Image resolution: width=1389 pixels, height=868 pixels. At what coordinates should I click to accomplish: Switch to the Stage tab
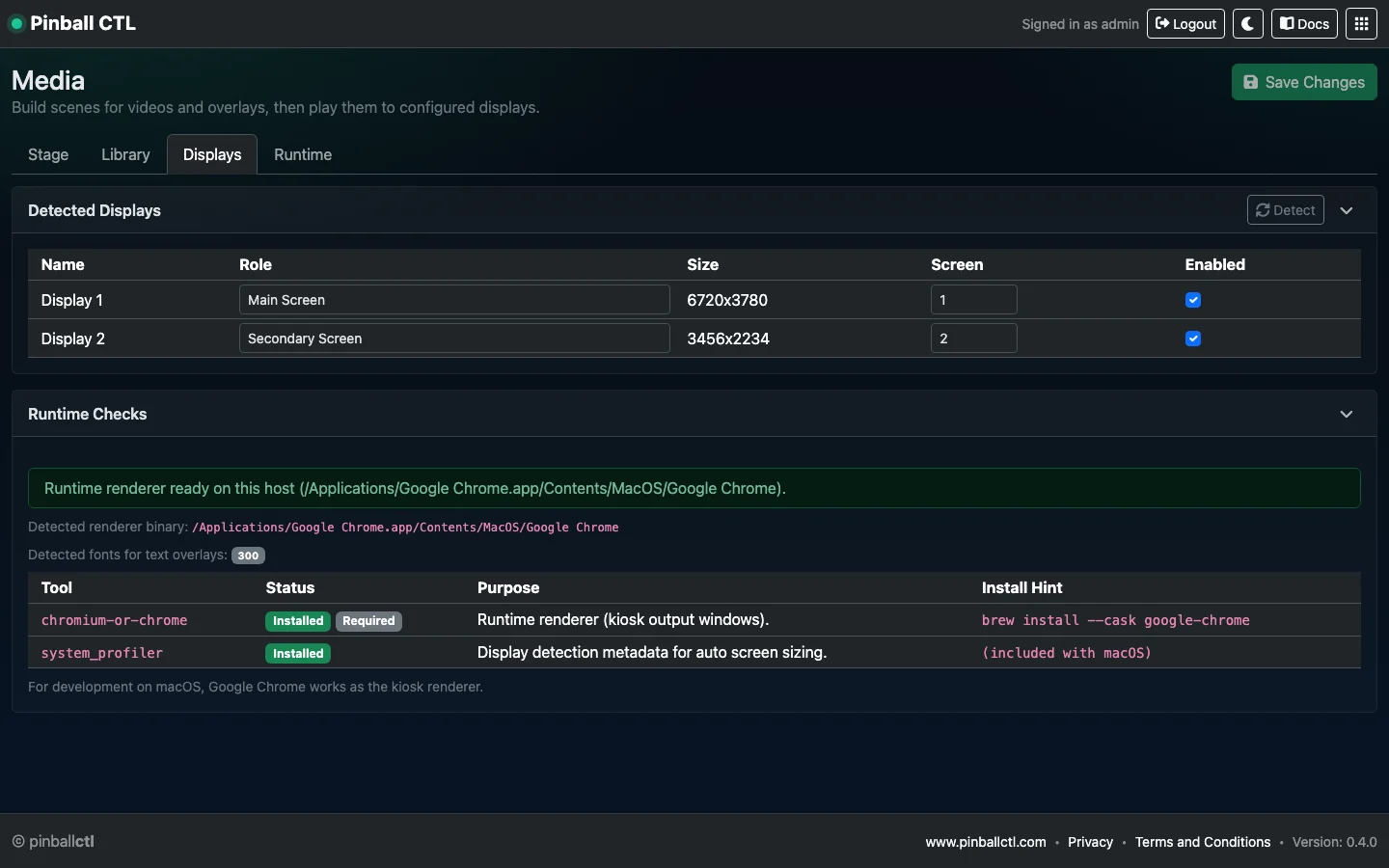(x=48, y=154)
